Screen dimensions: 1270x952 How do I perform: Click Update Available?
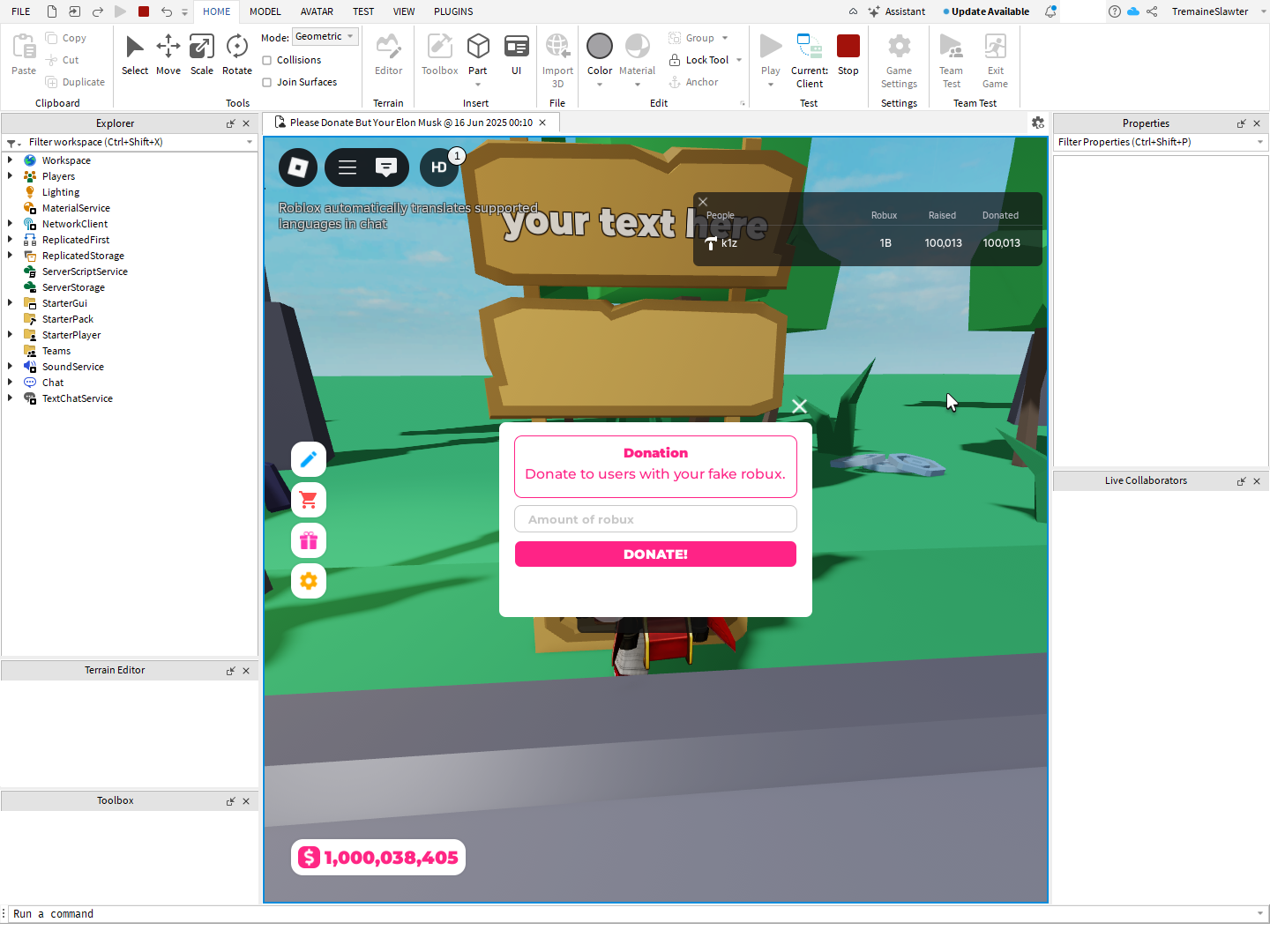click(986, 11)
